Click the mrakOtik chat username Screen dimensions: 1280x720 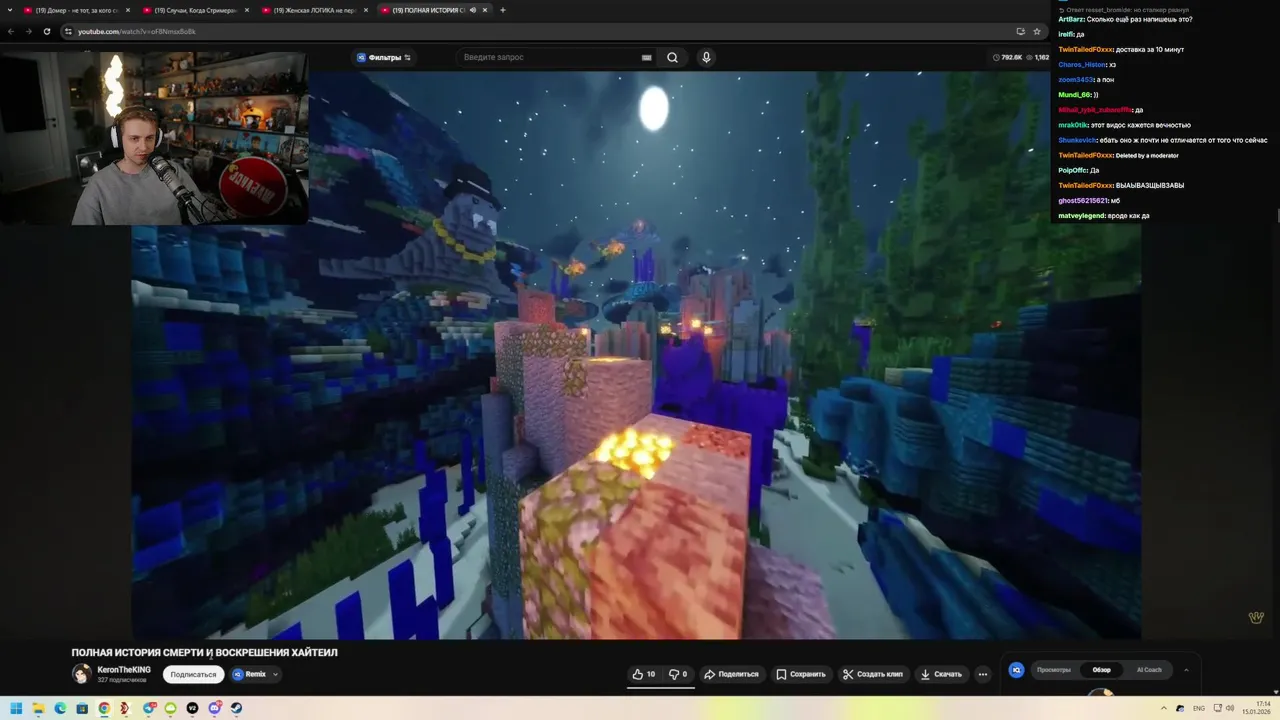point(1073,125)
